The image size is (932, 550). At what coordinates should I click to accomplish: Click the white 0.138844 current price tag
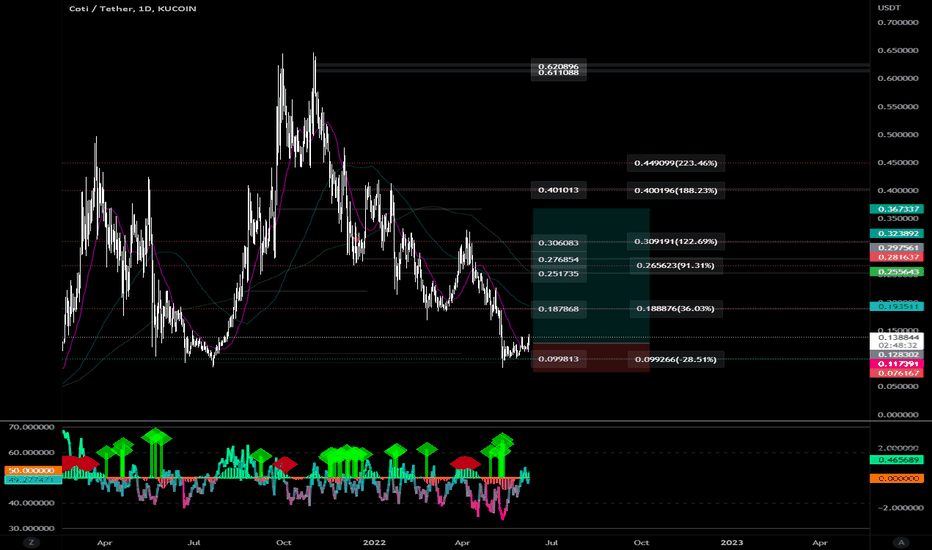pyautogui.click(x=898, y=337)
